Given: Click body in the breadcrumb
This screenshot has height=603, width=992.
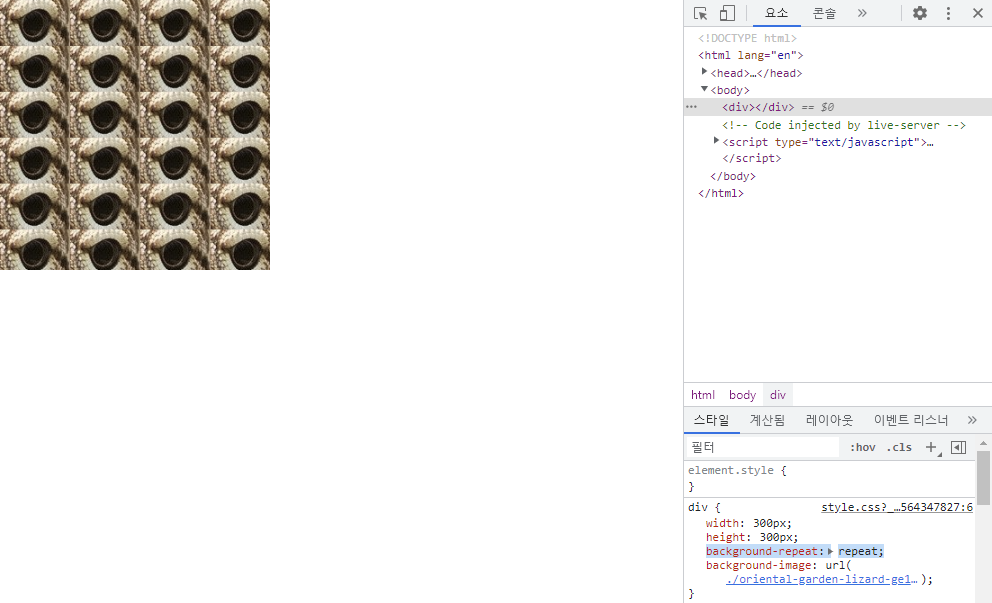Looking at the screenshot, I should (742, 395).
